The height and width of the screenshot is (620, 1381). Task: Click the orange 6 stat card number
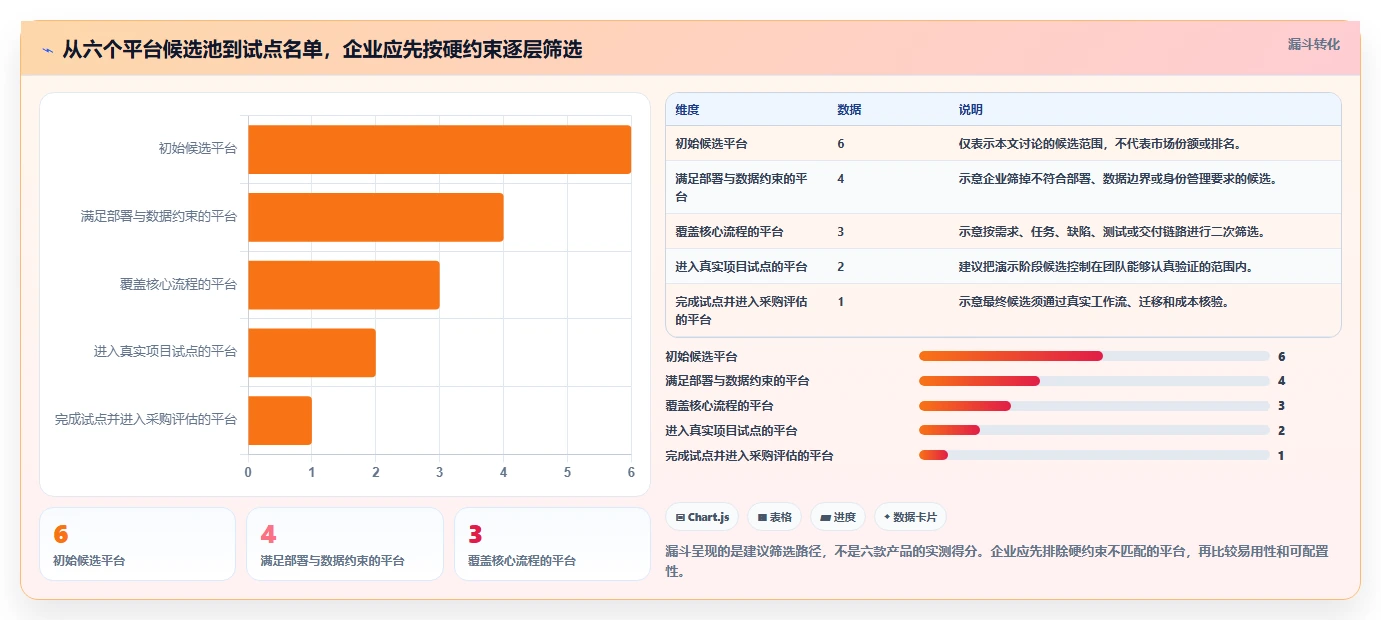(60, 536)
